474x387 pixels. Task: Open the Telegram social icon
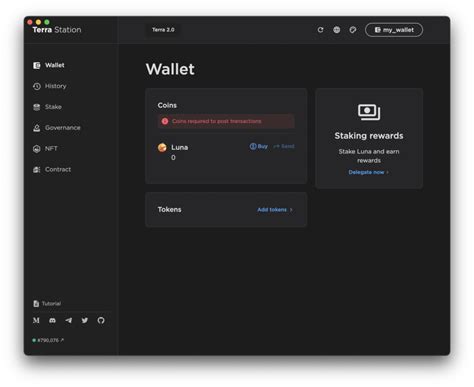(69, 320)
